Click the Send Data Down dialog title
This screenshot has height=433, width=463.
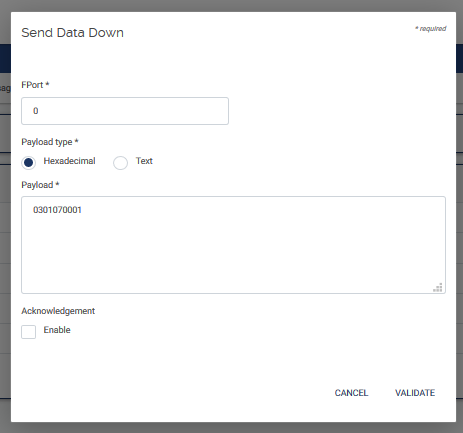(73, 33)
